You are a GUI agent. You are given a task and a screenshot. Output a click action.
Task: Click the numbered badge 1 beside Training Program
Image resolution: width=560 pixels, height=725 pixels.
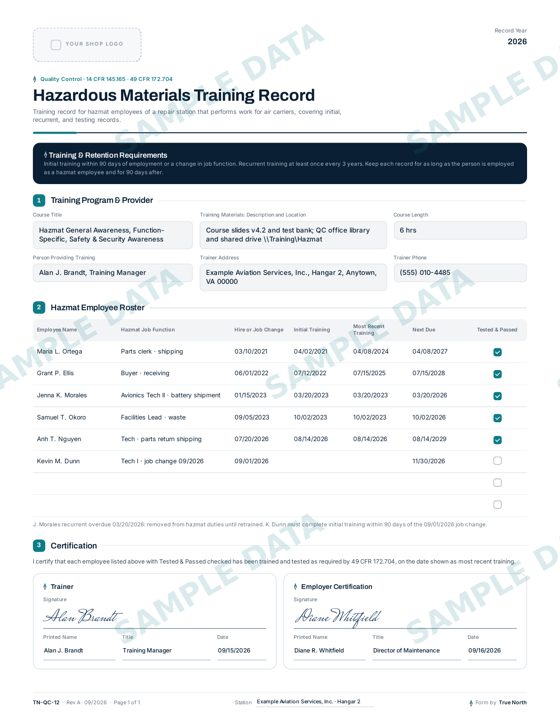(39, 200)
